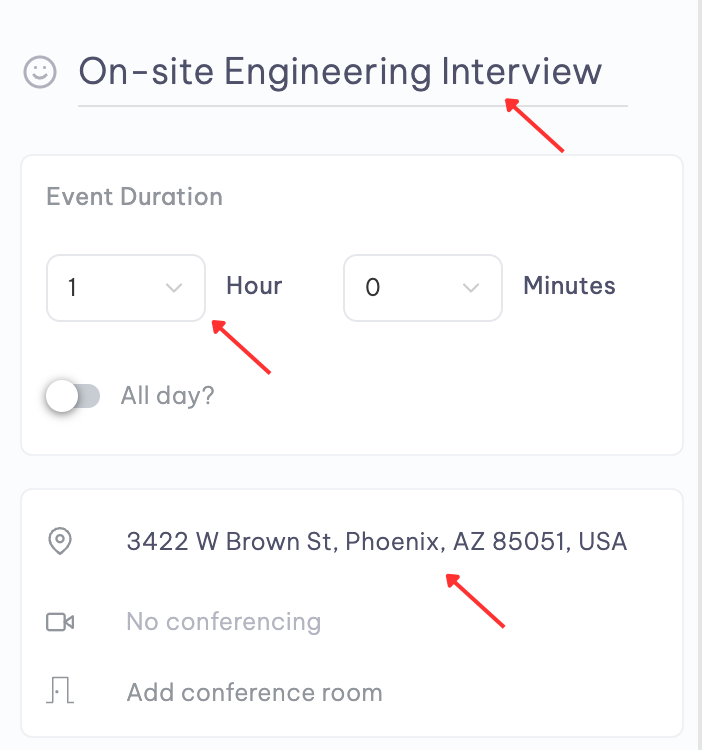Click the smiley emoji picker icon
702x750 pixels.
click(x=40, y=72)
